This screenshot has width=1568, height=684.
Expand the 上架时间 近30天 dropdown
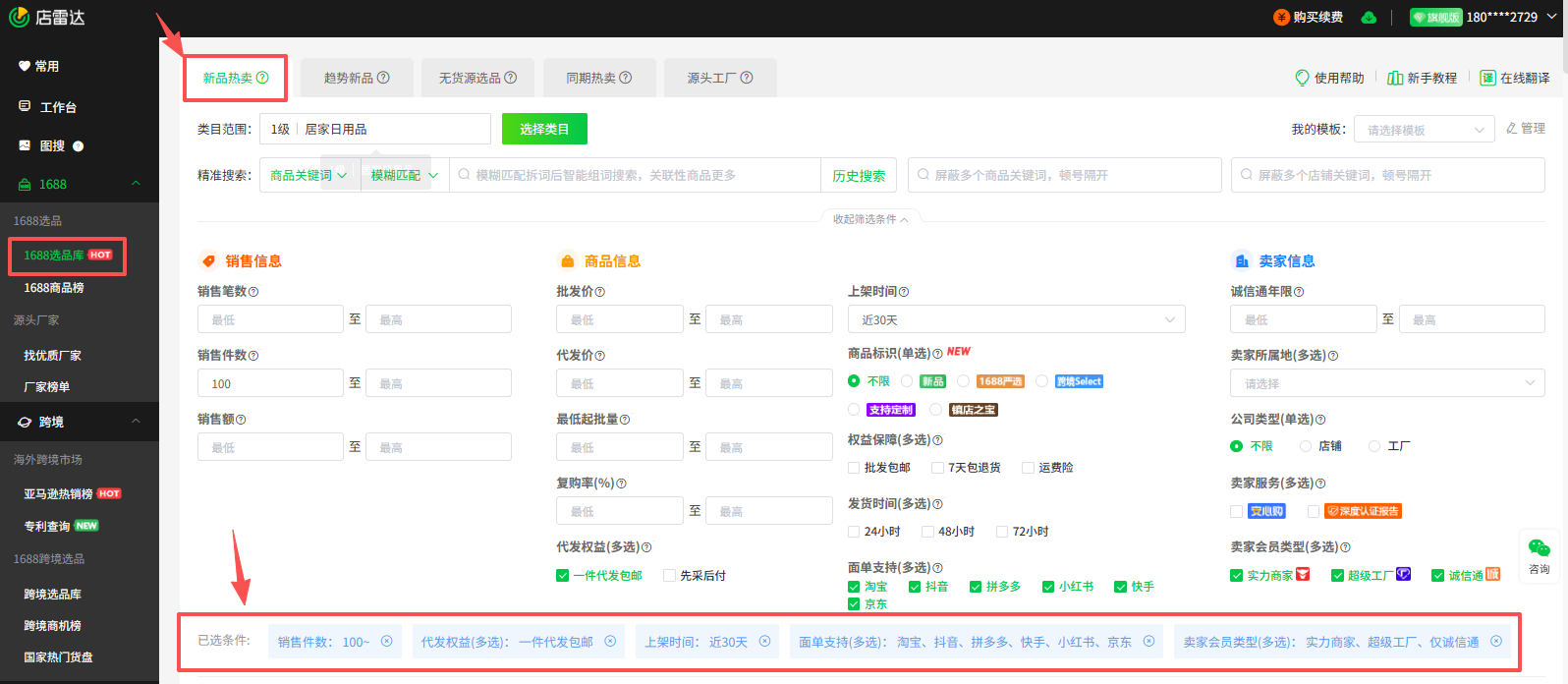(1016, 319)
